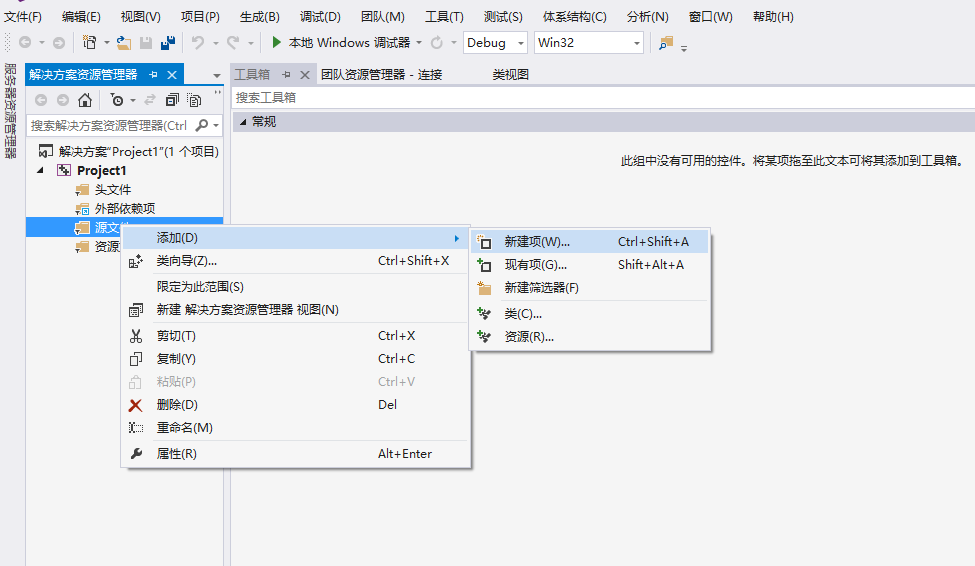Choose 类(C)... from the submenu
Image resolution: width=975 pixels, height=566 pixels.
(589, 313)
